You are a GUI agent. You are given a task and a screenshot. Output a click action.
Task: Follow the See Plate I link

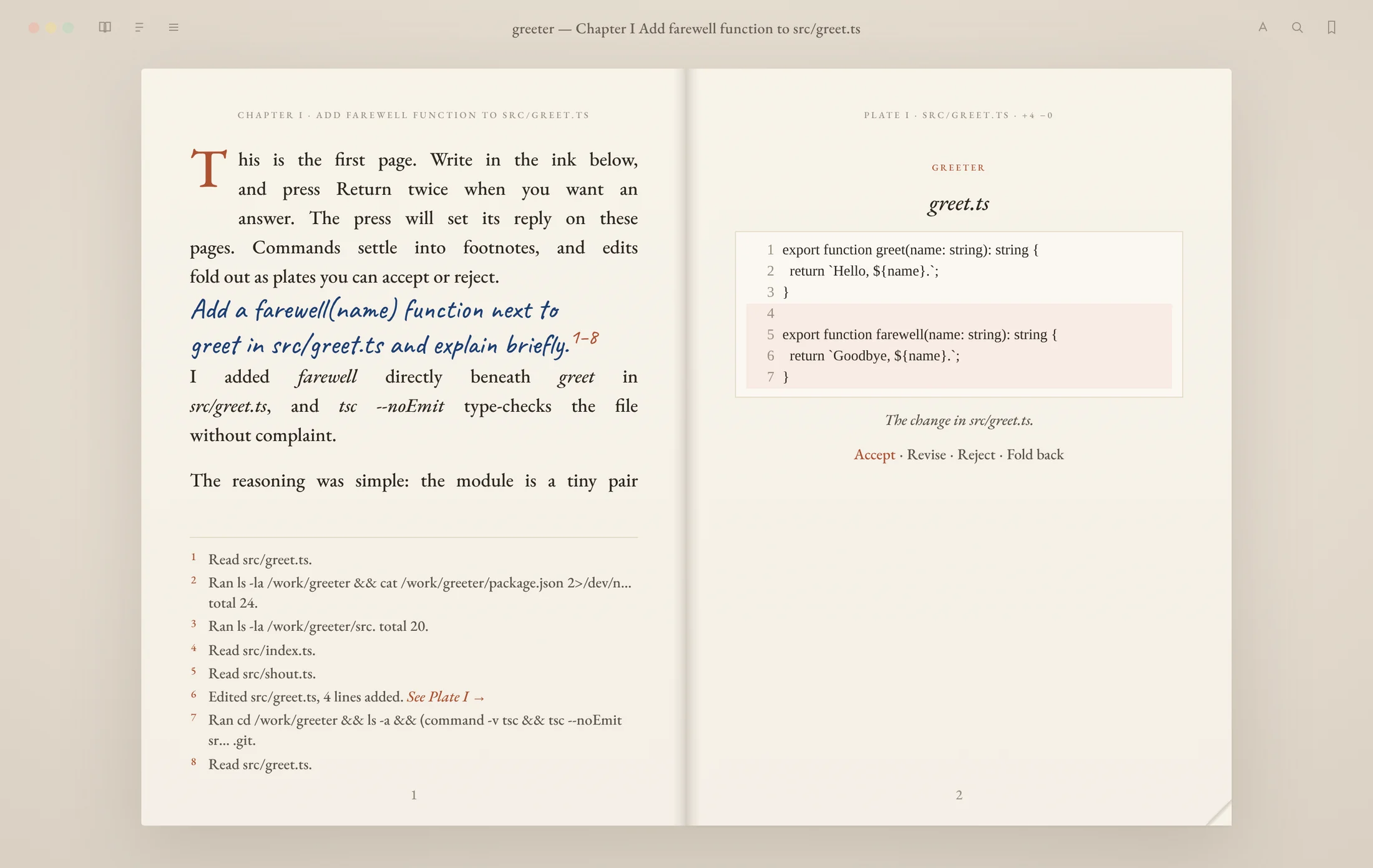tap(446, 697)
